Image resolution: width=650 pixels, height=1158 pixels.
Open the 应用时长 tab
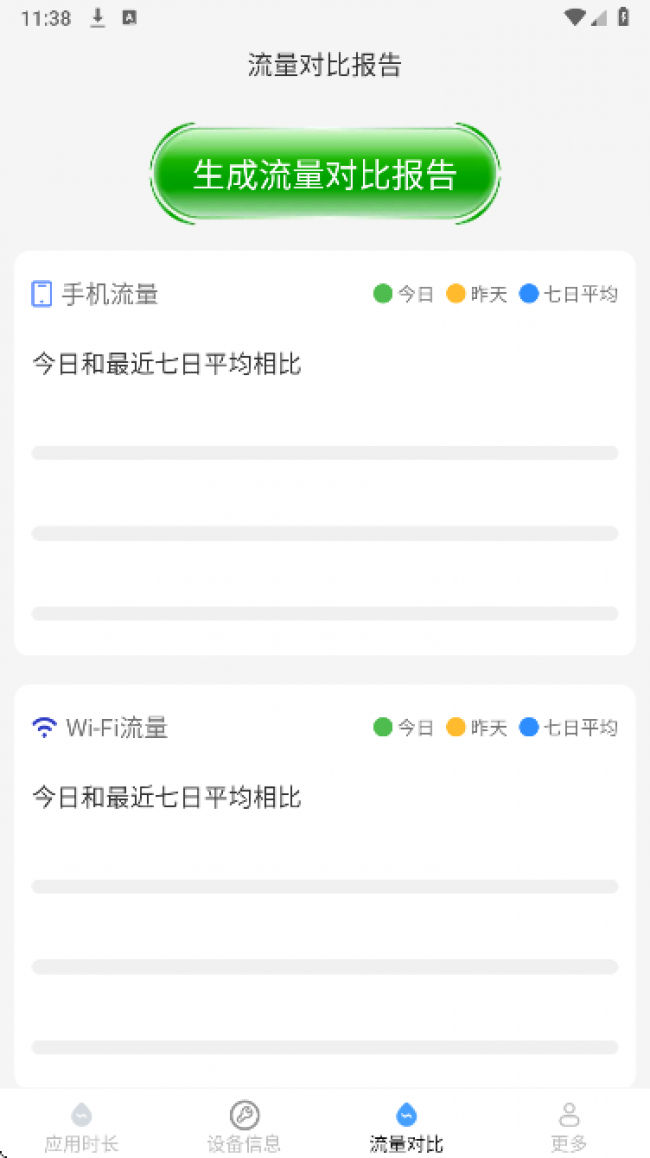(81, 1128)
